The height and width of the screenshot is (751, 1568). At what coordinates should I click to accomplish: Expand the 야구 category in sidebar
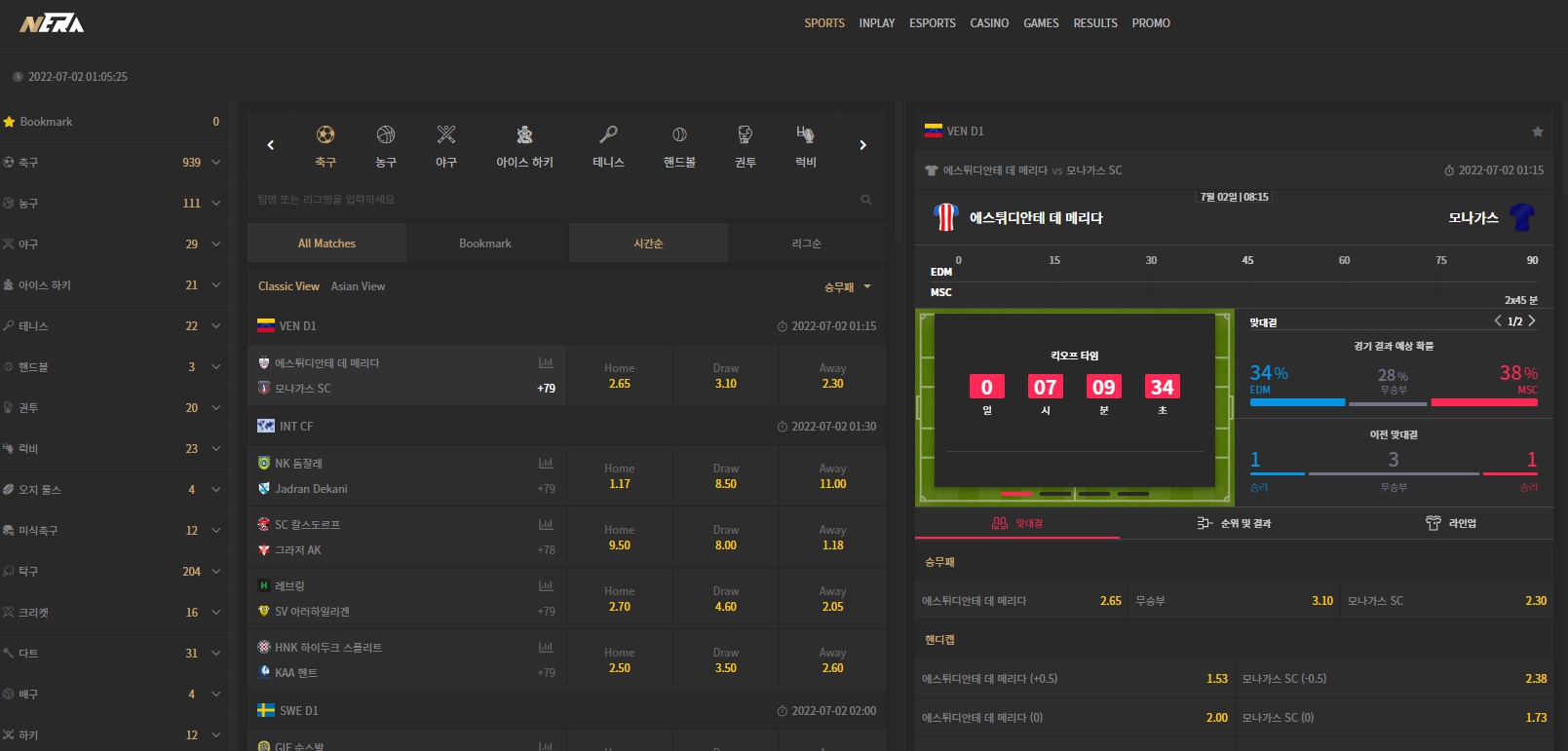coord(215,244)
